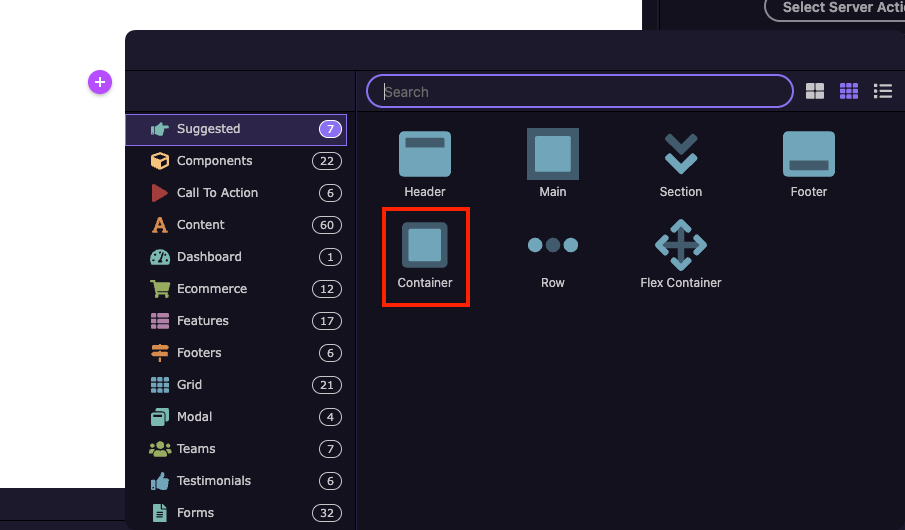
Task: Click the Select Server Action button
Action: tap(840, 8)
